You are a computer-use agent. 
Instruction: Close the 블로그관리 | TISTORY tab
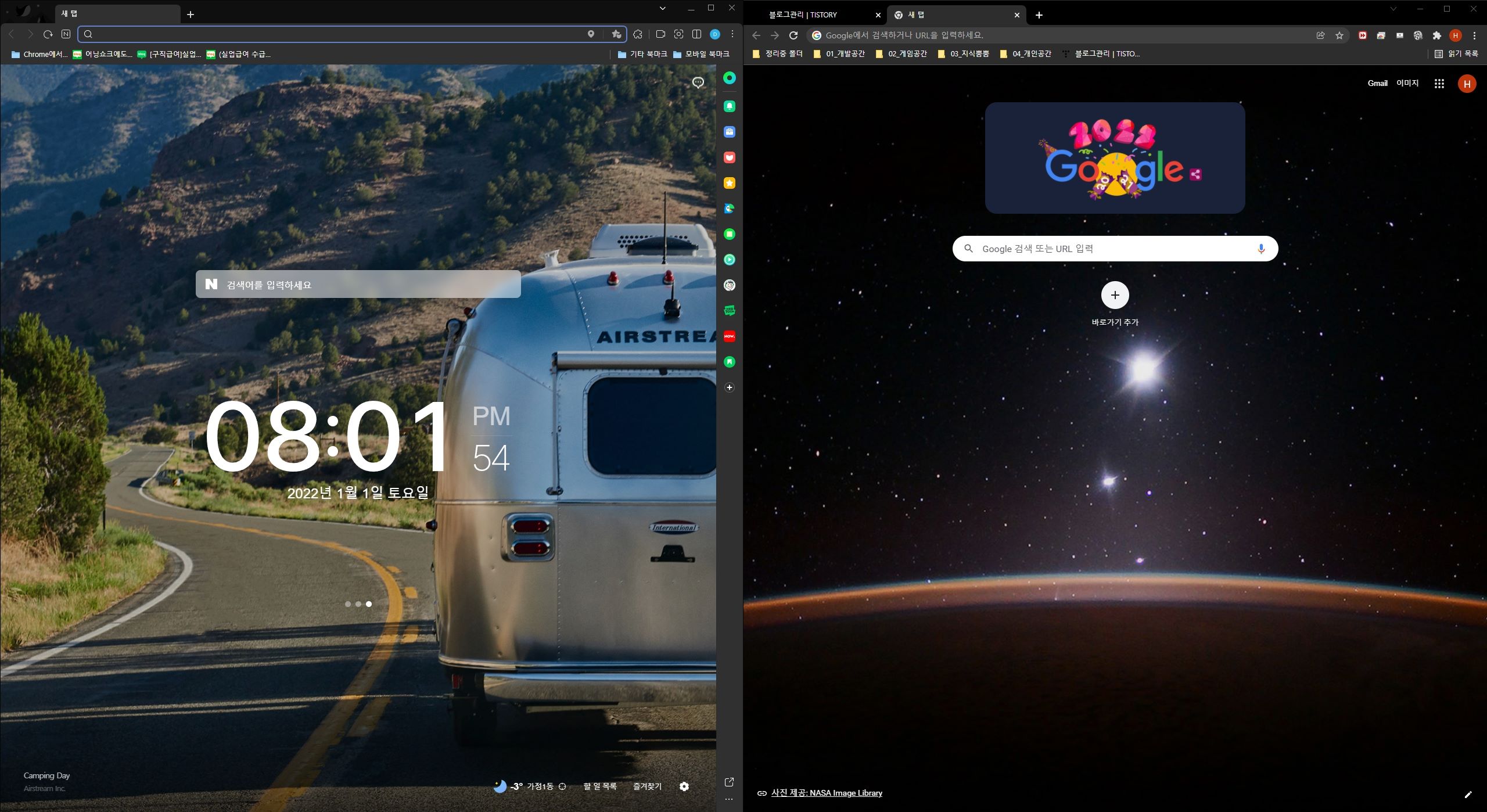(x=878, y=15)
